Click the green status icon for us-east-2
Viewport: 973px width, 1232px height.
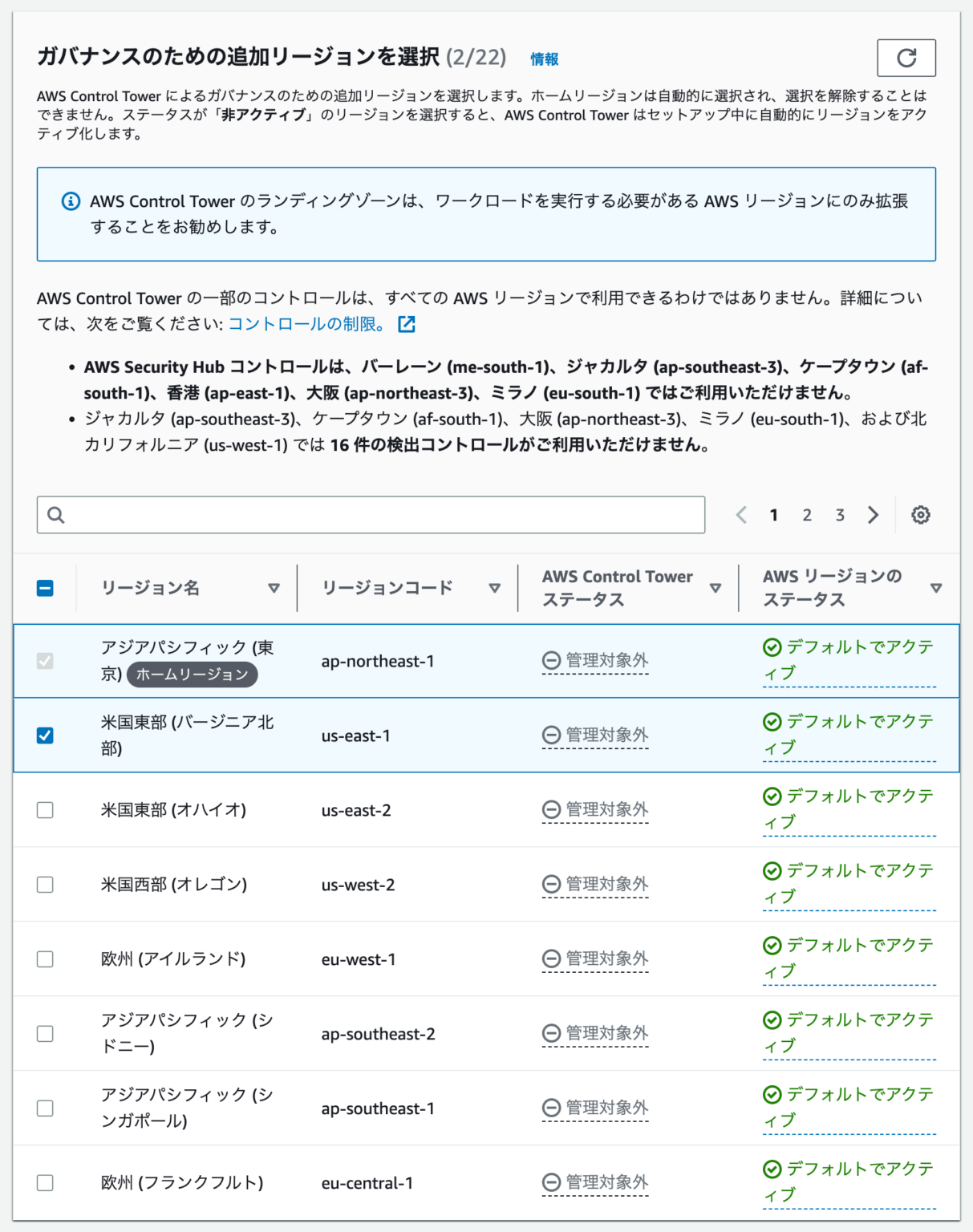[x=772, y=796]
